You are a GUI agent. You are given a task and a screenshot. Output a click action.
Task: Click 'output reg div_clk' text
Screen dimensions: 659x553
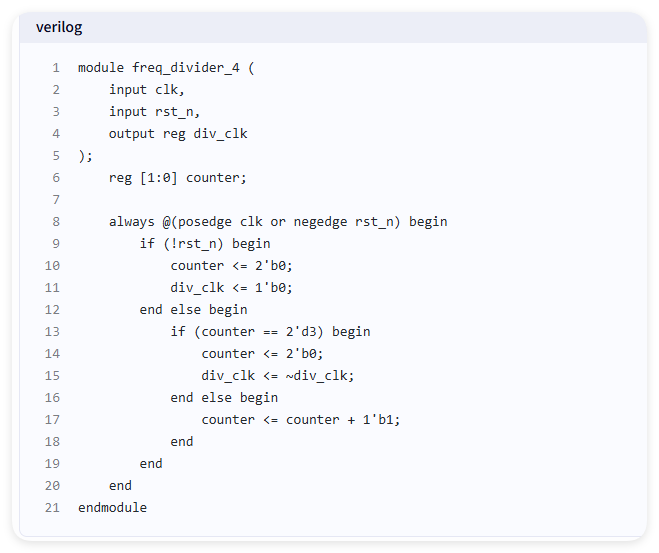[178, 134]
